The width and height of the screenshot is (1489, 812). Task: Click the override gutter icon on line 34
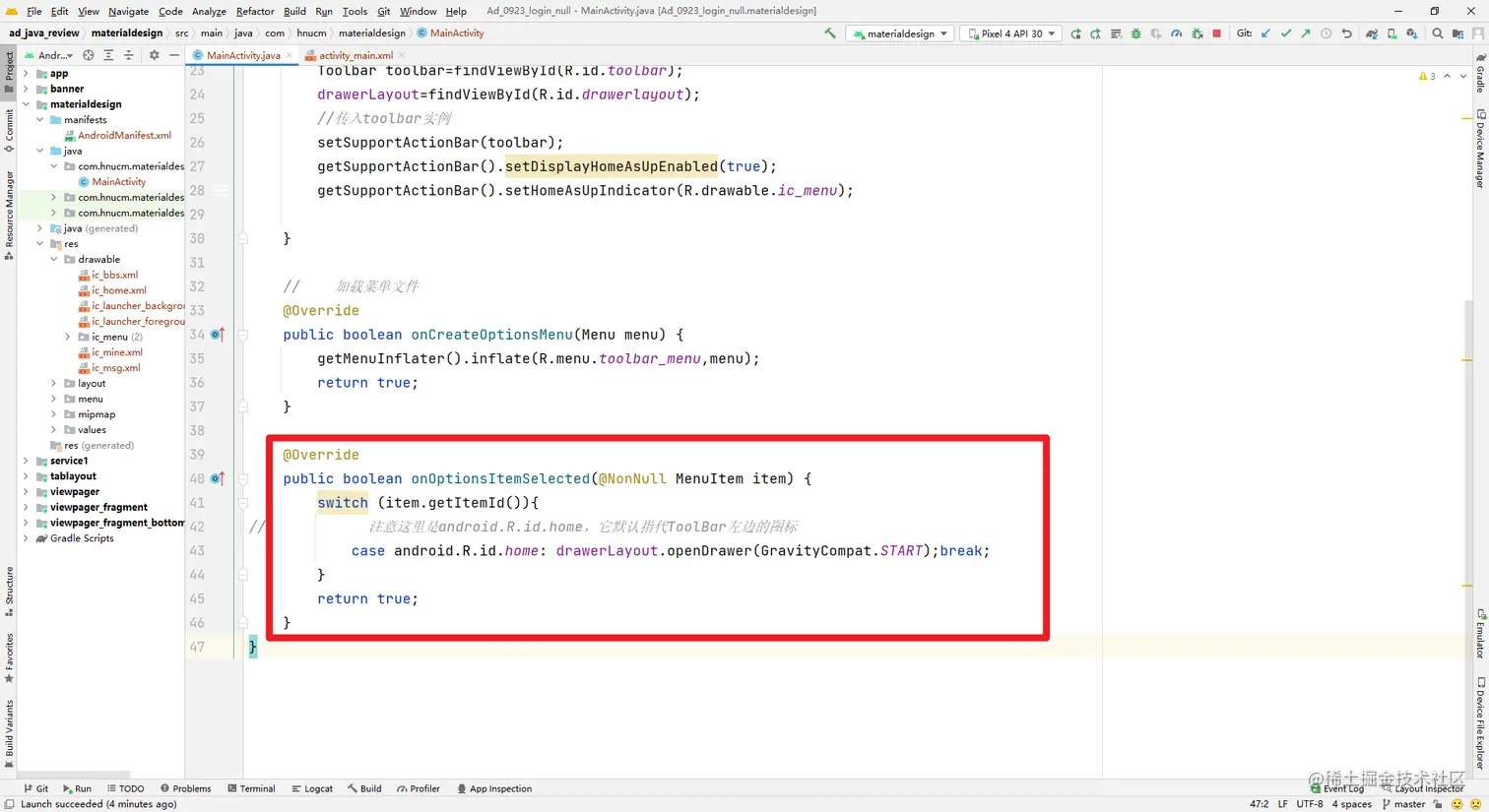click(218, 335)
